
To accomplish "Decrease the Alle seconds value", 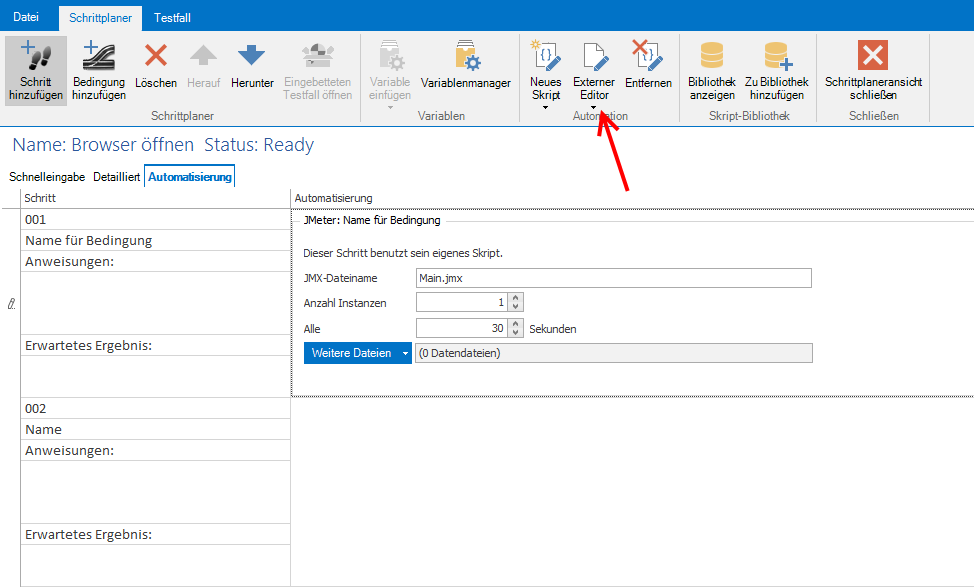I will tap(515, 333).
